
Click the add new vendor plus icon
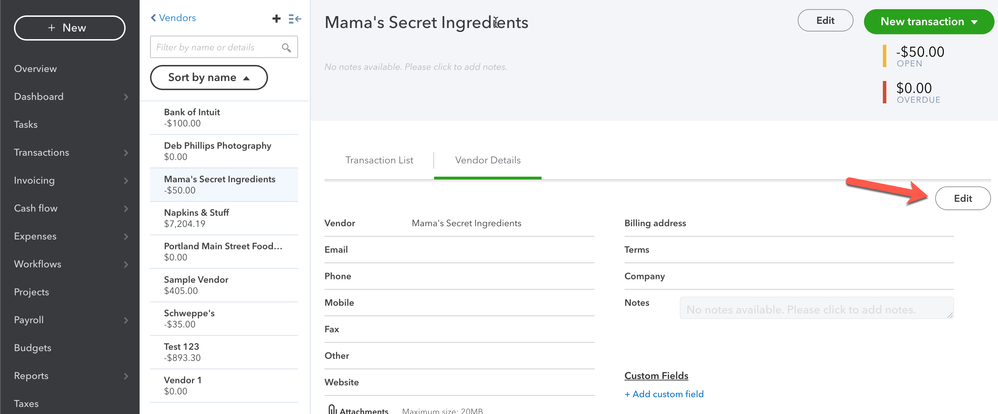[276, 18]
